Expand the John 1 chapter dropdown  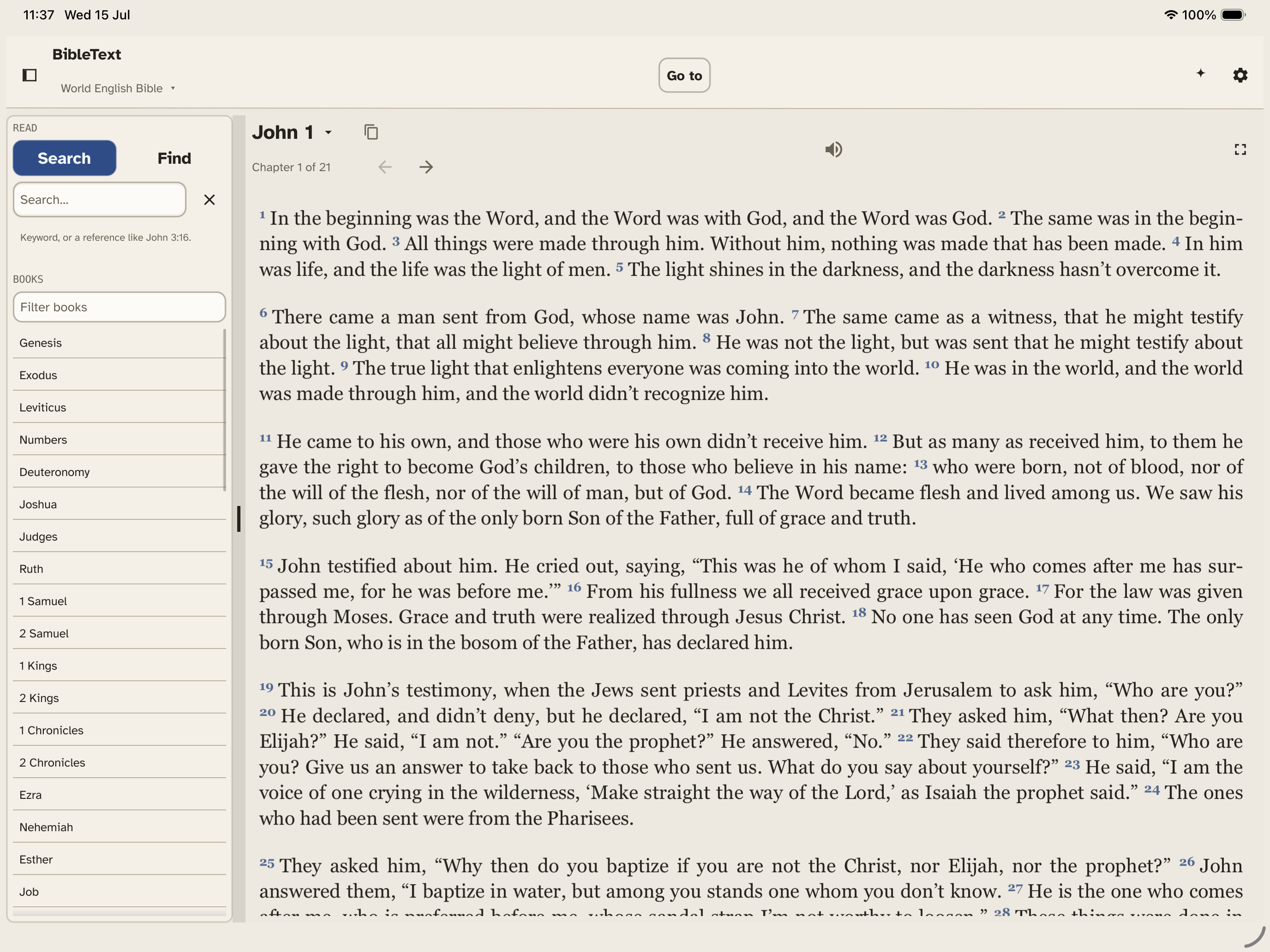(x=292, y=132)
